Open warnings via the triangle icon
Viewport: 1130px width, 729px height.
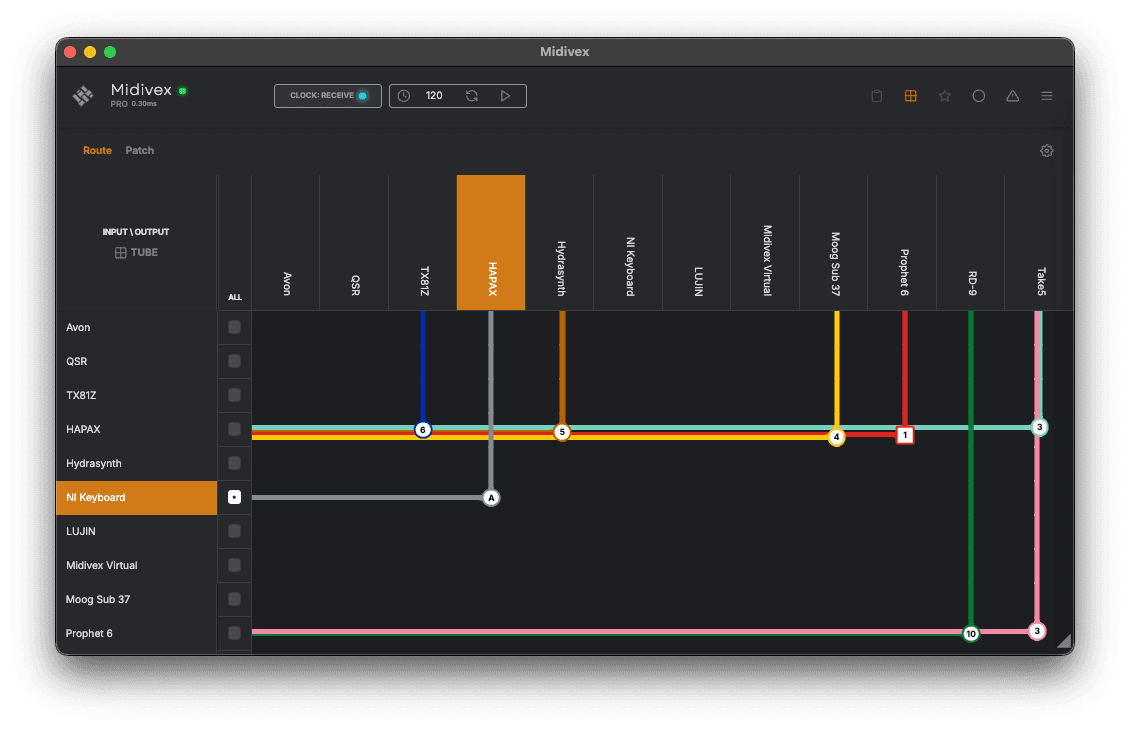coord(1012,95)
